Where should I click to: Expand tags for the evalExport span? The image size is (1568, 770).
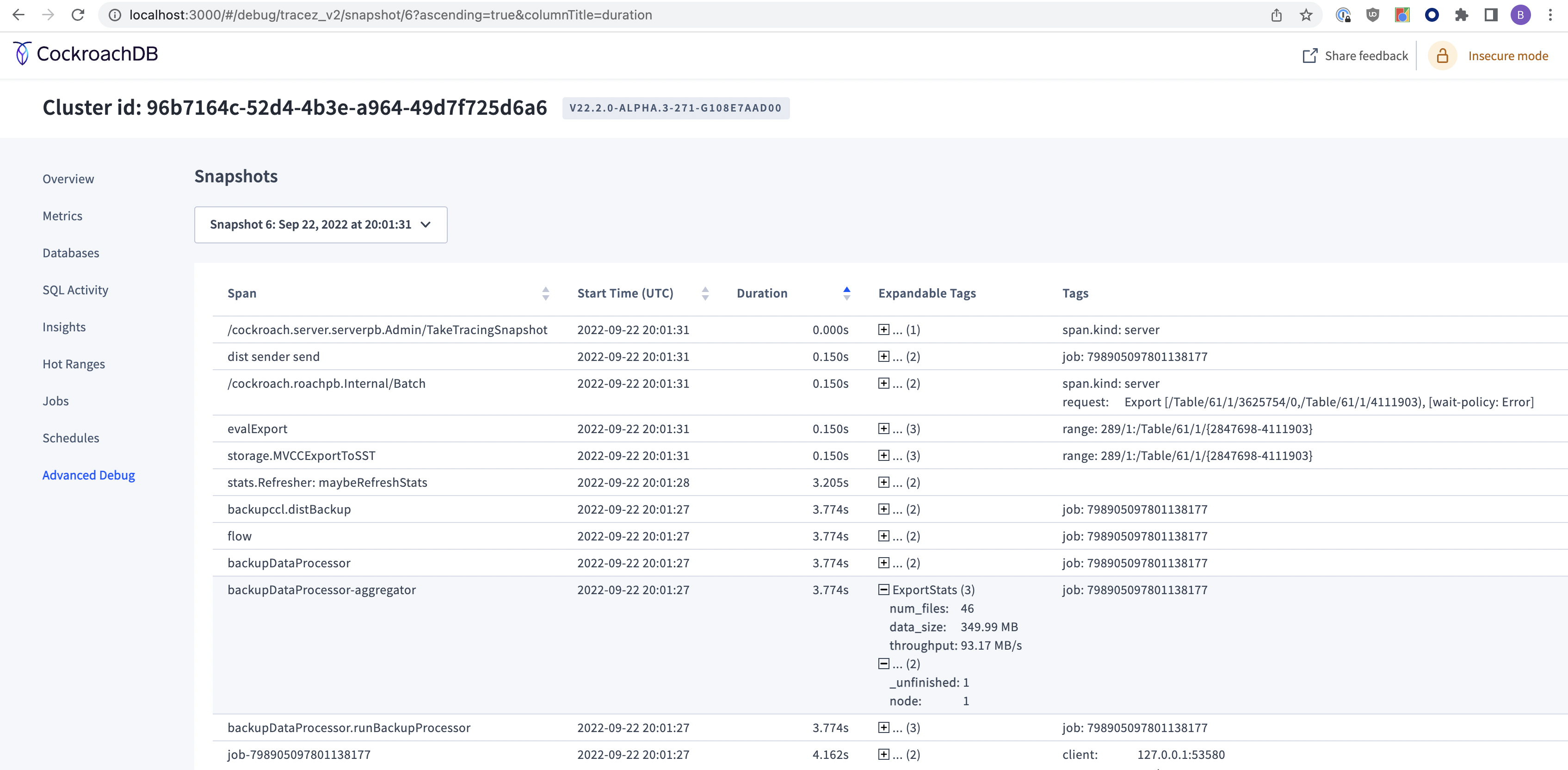(883, 428)
